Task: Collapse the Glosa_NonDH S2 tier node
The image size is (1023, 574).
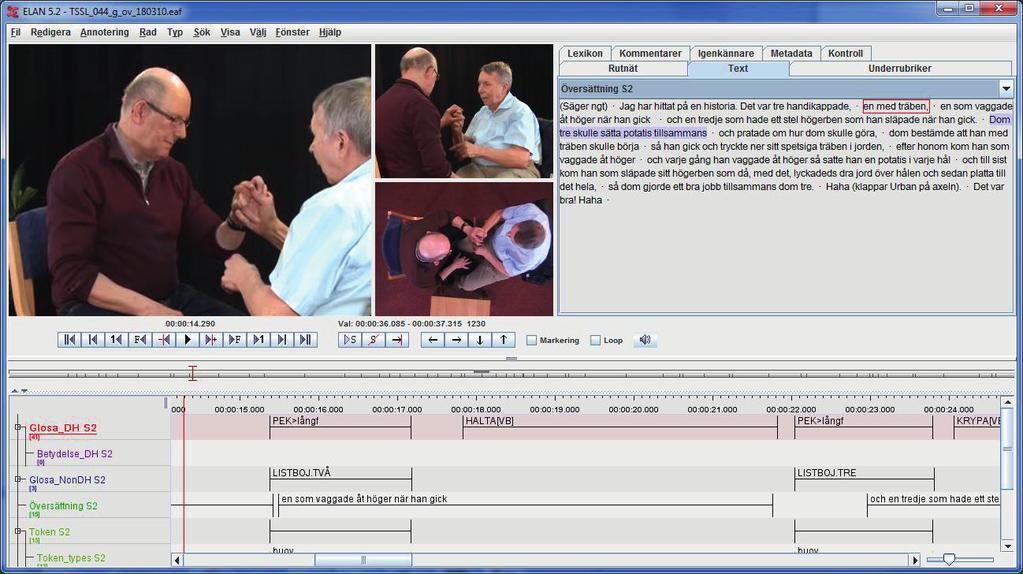Action: (x=18, y=479)
